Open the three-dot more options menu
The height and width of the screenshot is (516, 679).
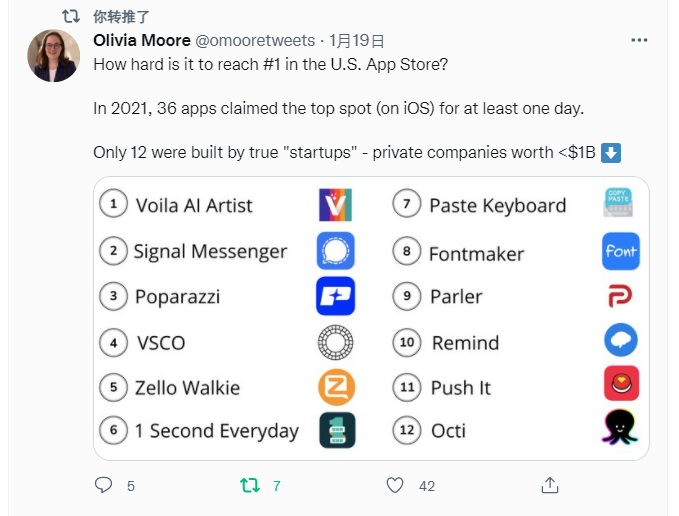point(639,40)
